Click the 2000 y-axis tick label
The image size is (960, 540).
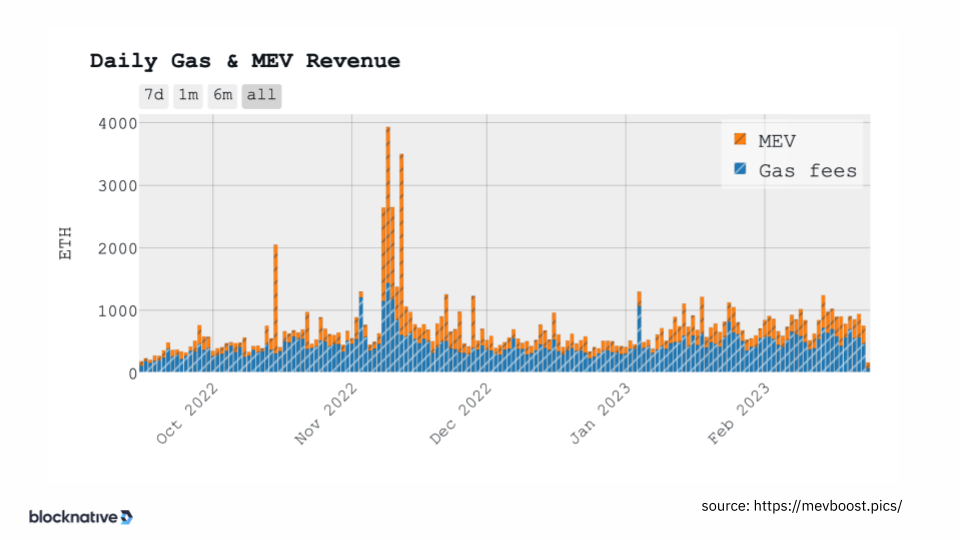click(x=118, y=249)
